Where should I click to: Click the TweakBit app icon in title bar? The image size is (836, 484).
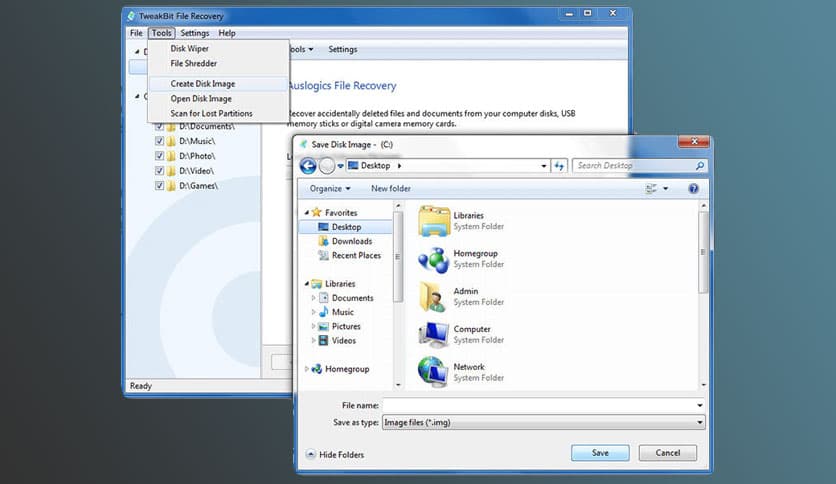(131, 16)
